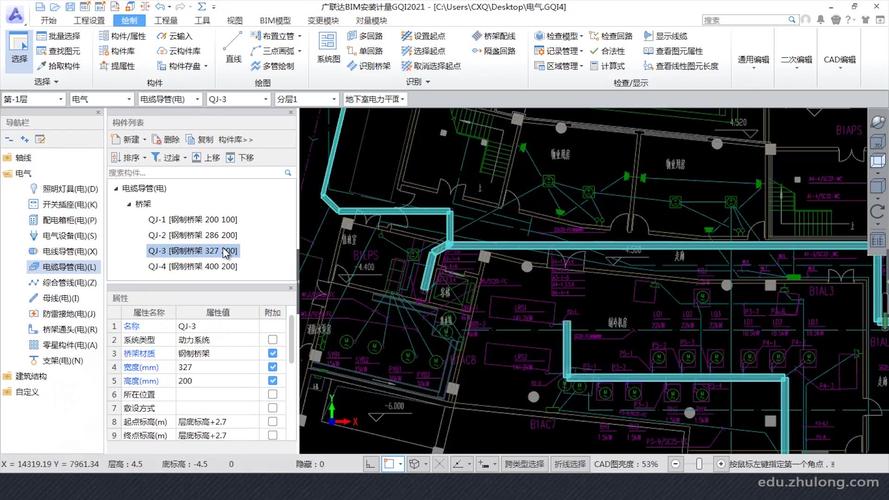Screen dimensions: 889x500
Task: Open the 开始 ribbon tab
Action: (x=49, y=20)
